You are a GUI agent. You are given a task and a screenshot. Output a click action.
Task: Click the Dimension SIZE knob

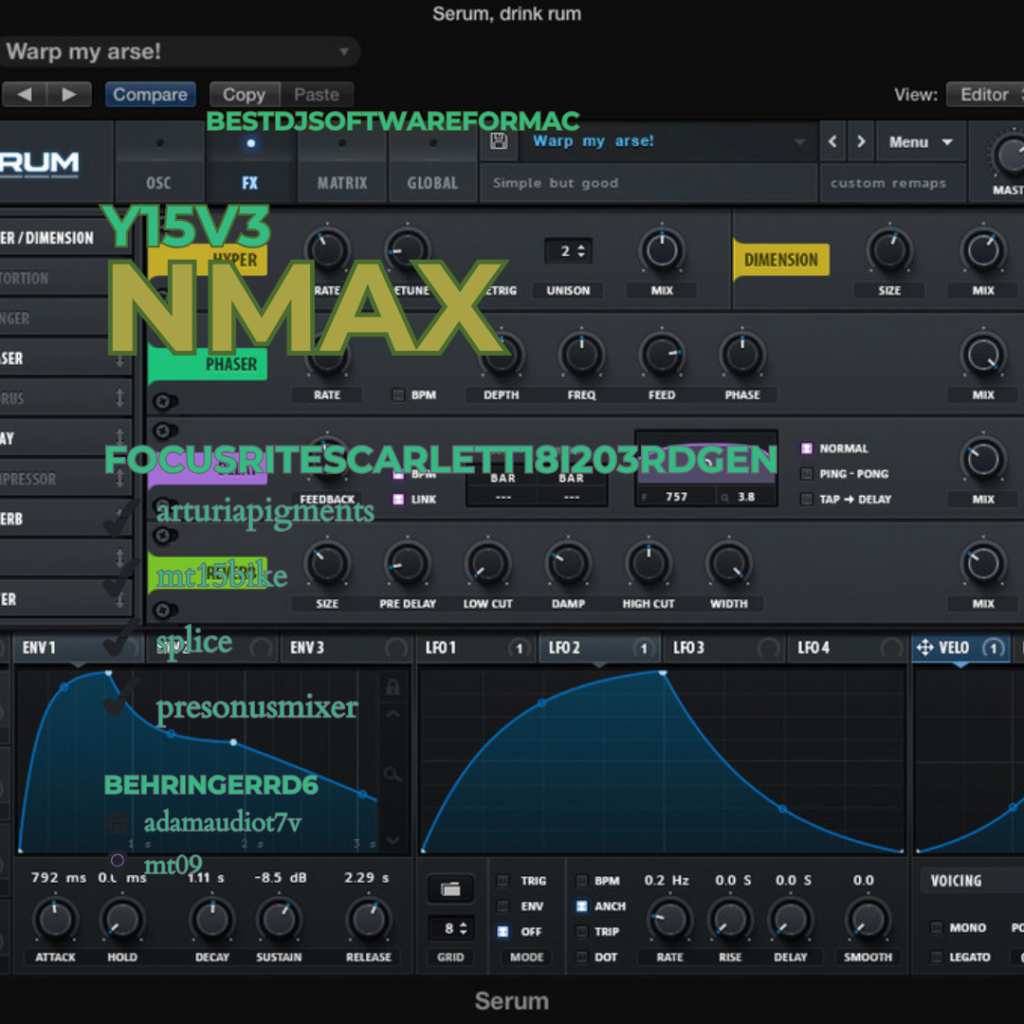pos(889,251)
